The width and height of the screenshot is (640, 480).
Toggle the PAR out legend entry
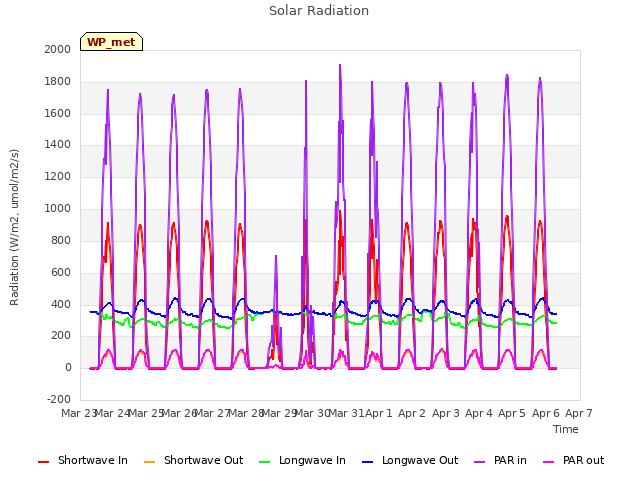(x=573, y=460)
